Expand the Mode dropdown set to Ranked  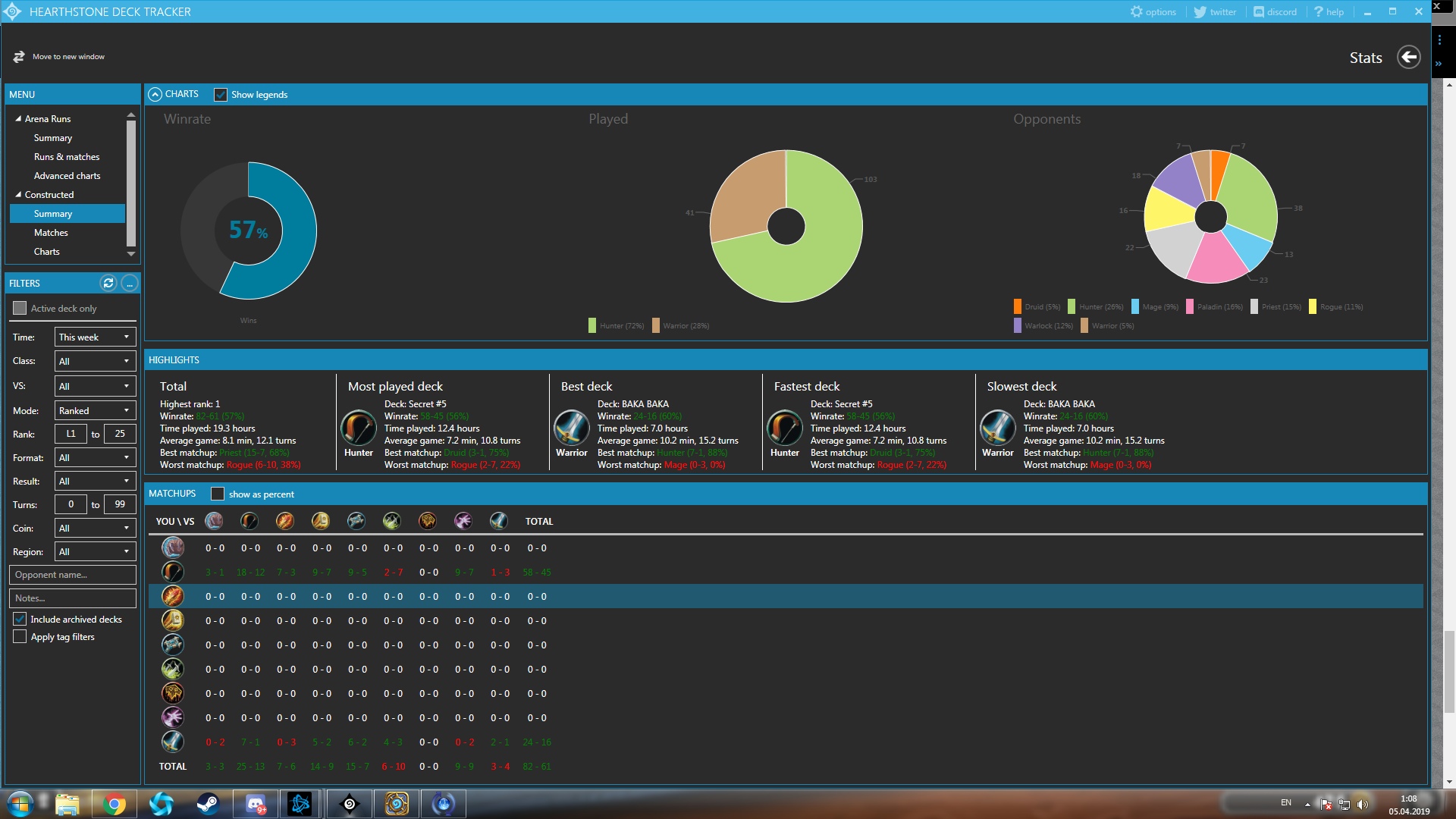(95, 410)
